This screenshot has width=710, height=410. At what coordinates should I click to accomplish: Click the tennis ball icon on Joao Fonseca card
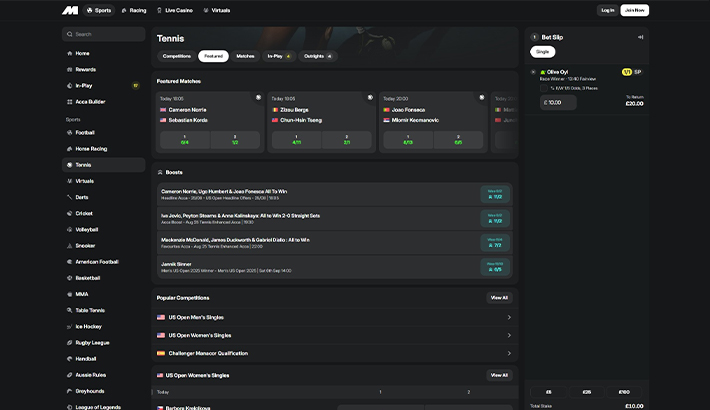482,97
